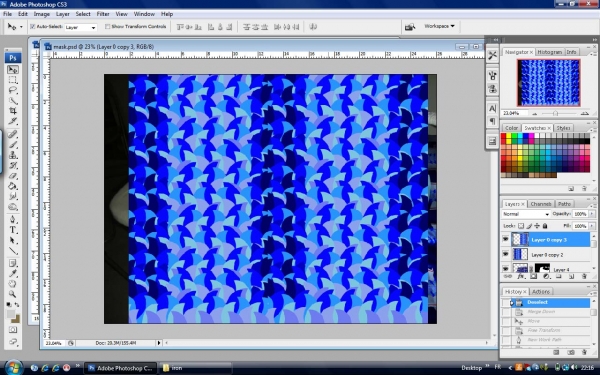
Task: Switch to the Channels tab
Action: tap(541, 204)
